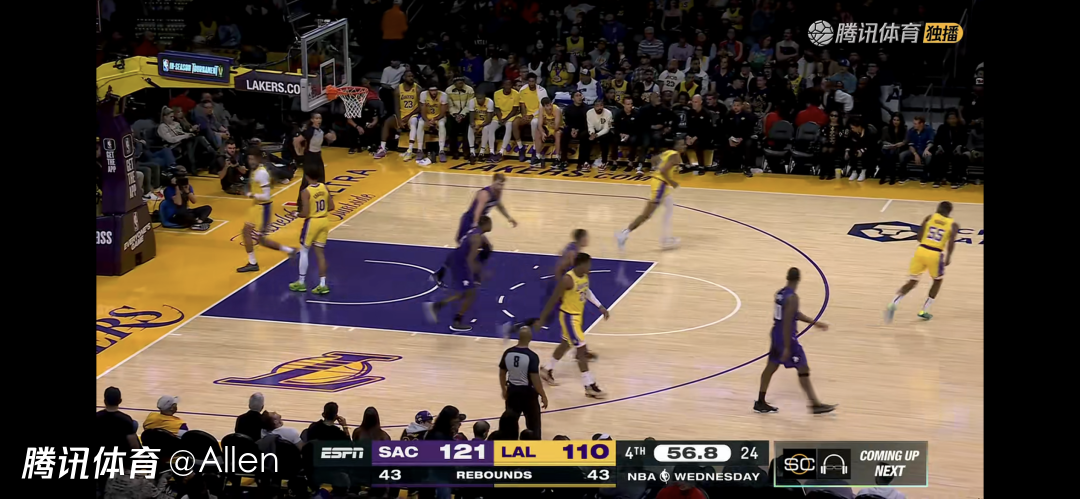1080x499 pixels.
Task: Click the headphones icon beside SC logo
Action: [x=834, y=463]
